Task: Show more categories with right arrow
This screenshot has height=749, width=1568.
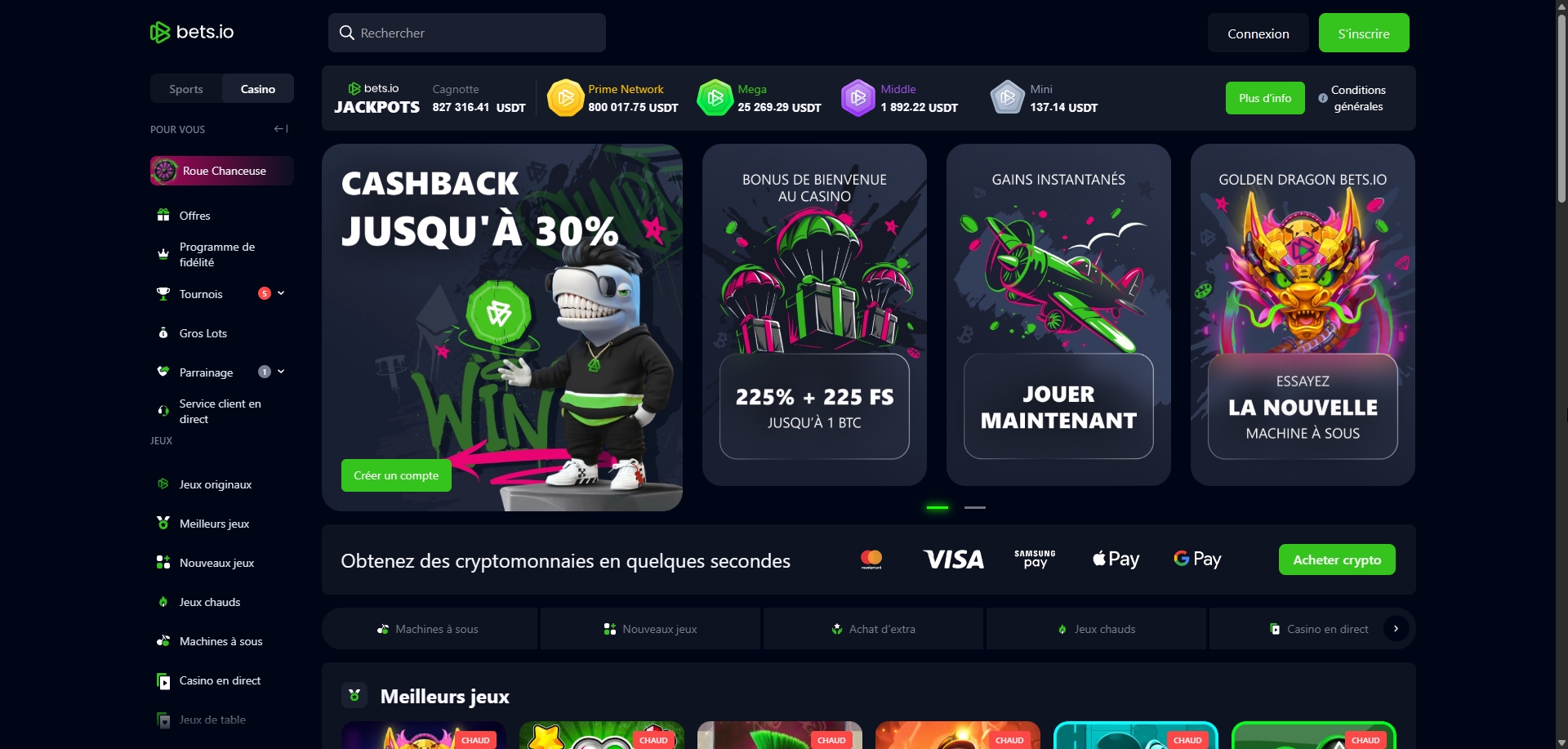Action: (1396, 629)
